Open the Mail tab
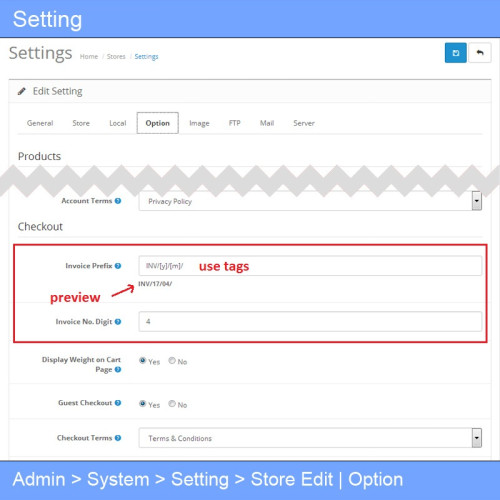This screenshot has height=500, width=500. pos(267,123)
